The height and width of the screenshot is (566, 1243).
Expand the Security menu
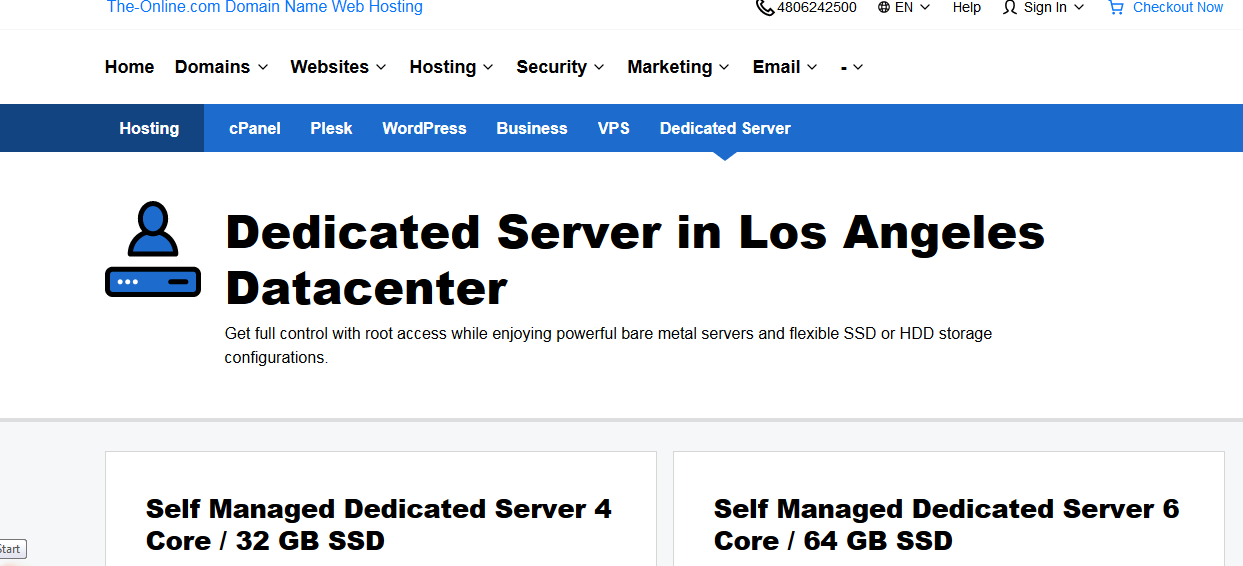(560, 67)
